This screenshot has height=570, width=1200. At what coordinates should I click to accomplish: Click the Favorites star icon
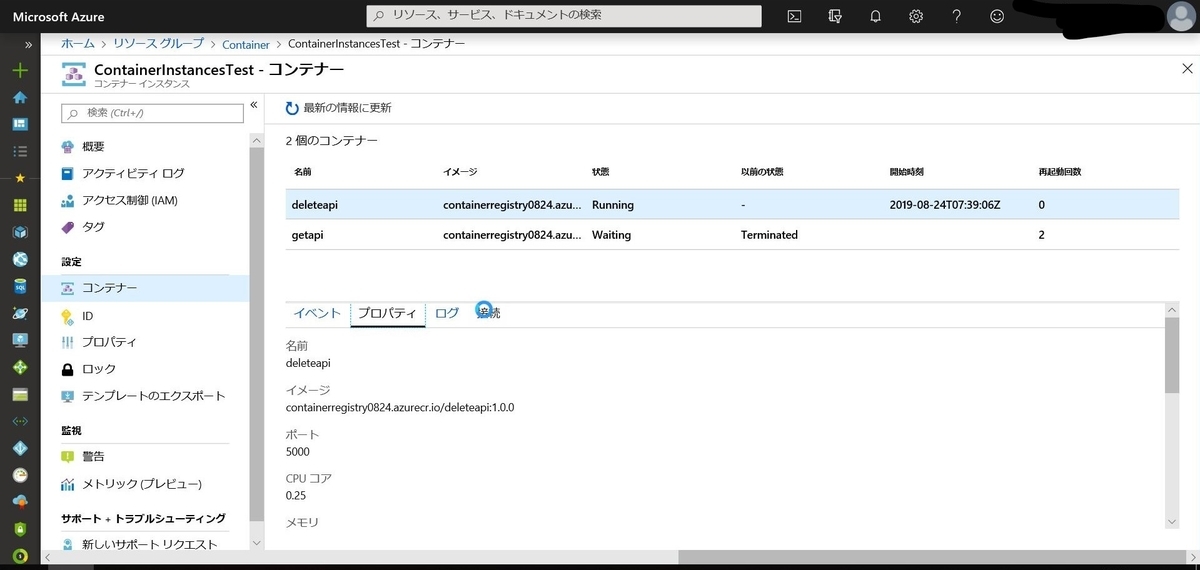tap(19, 178)
